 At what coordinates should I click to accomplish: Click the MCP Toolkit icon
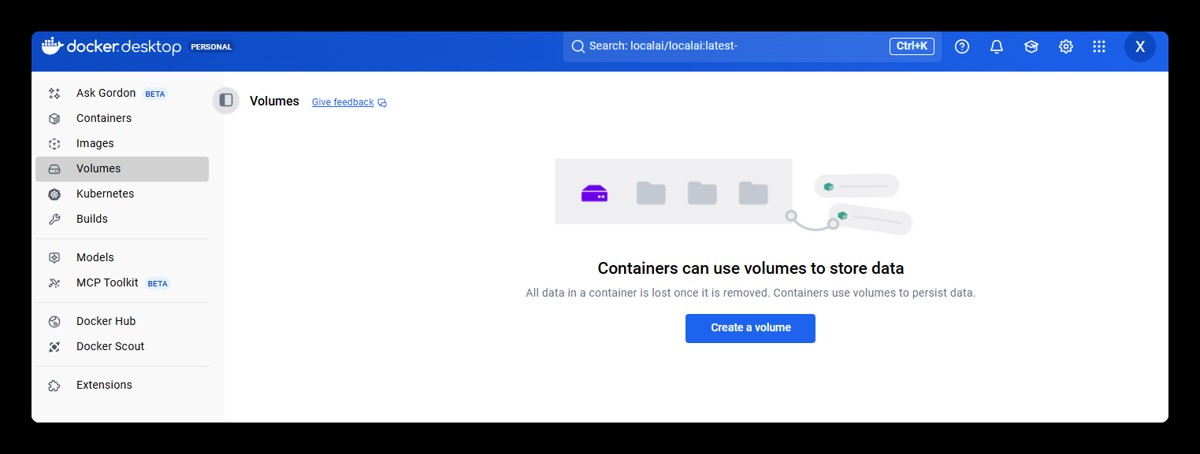point(54,283)
